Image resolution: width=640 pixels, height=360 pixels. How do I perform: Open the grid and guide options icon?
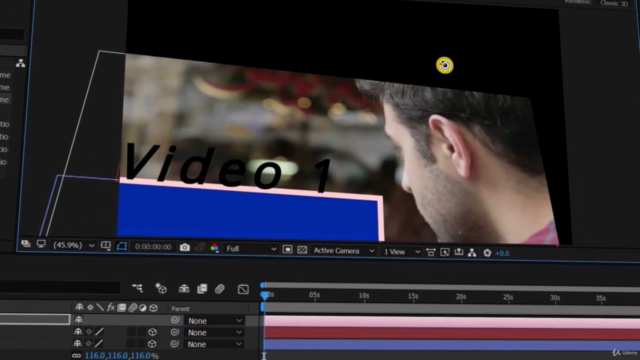pos(106,245)
